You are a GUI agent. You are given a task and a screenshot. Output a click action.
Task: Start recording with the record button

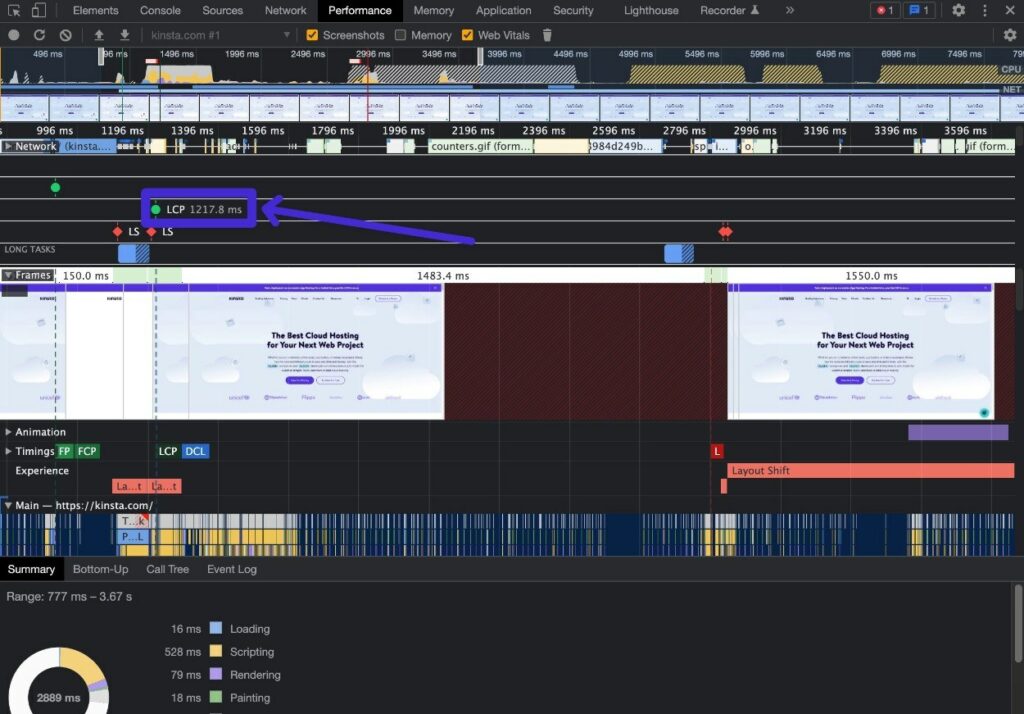14,35
